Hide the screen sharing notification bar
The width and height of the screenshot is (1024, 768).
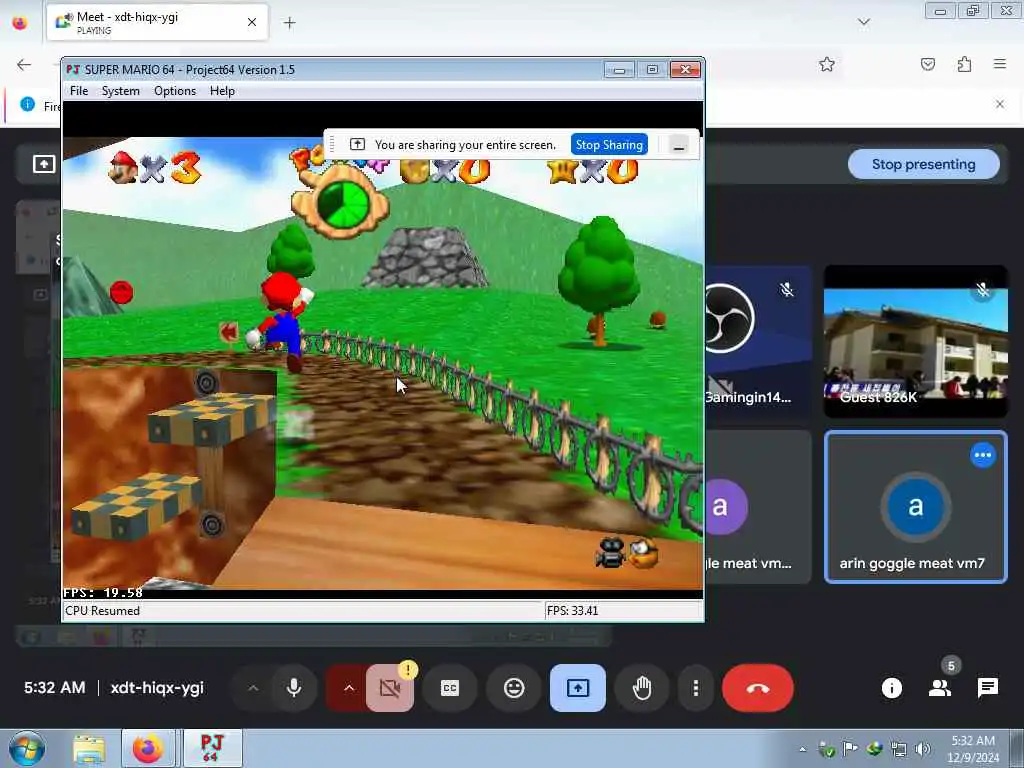[x=679, y=145]
